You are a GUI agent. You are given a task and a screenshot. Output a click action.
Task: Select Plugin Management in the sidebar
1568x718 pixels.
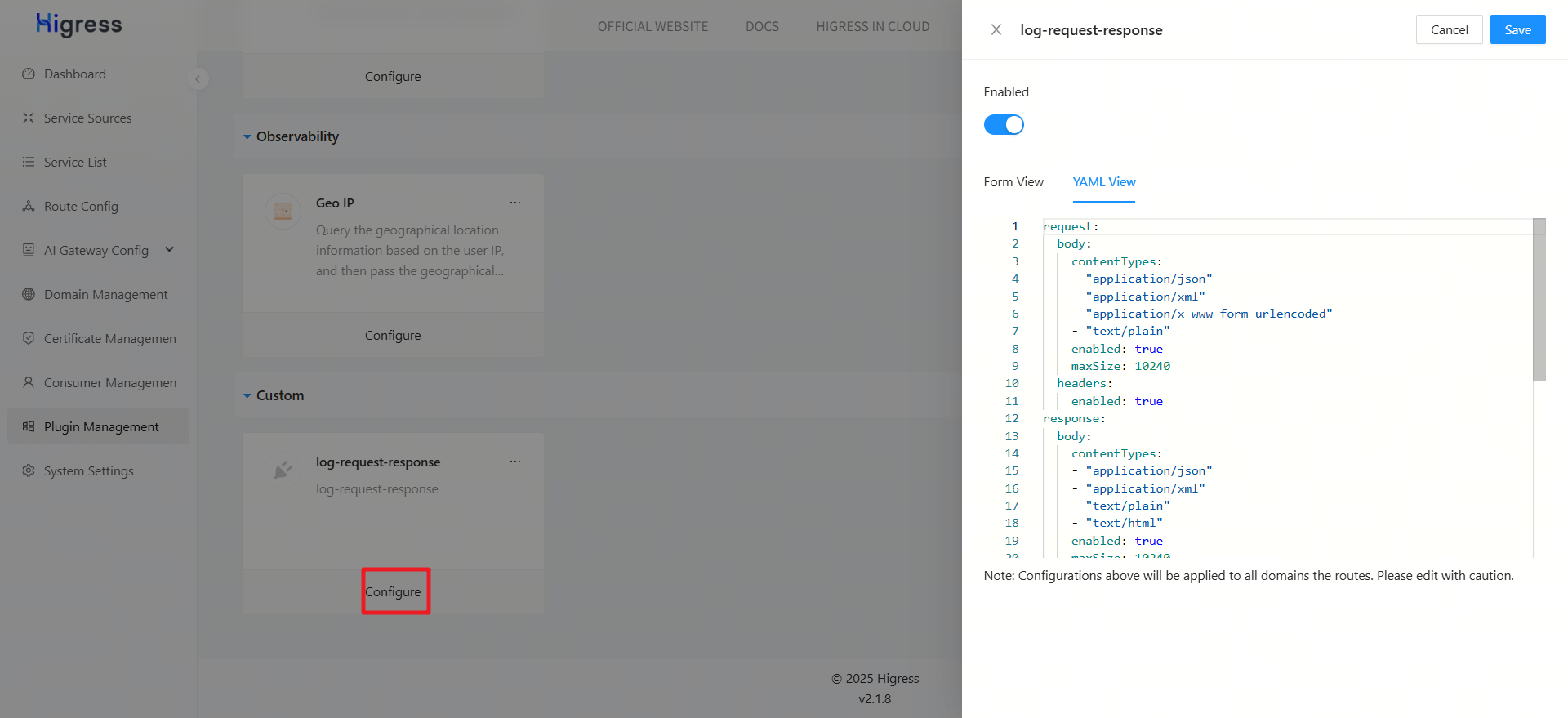(98, 426)
